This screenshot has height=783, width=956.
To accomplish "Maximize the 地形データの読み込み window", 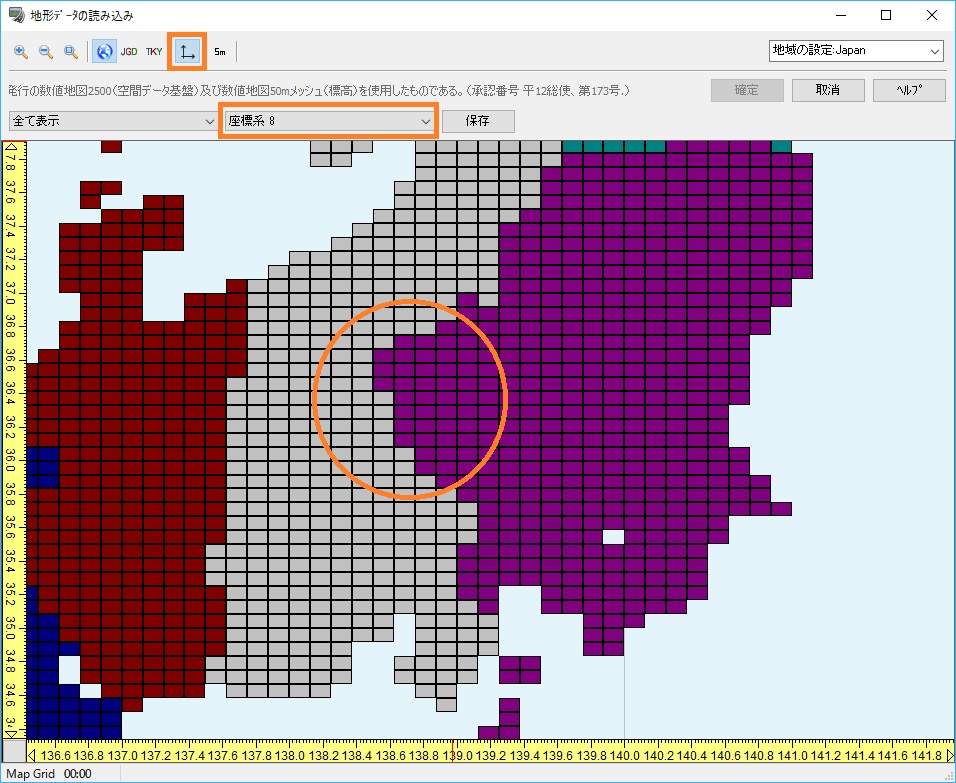I will coord(886,15).
